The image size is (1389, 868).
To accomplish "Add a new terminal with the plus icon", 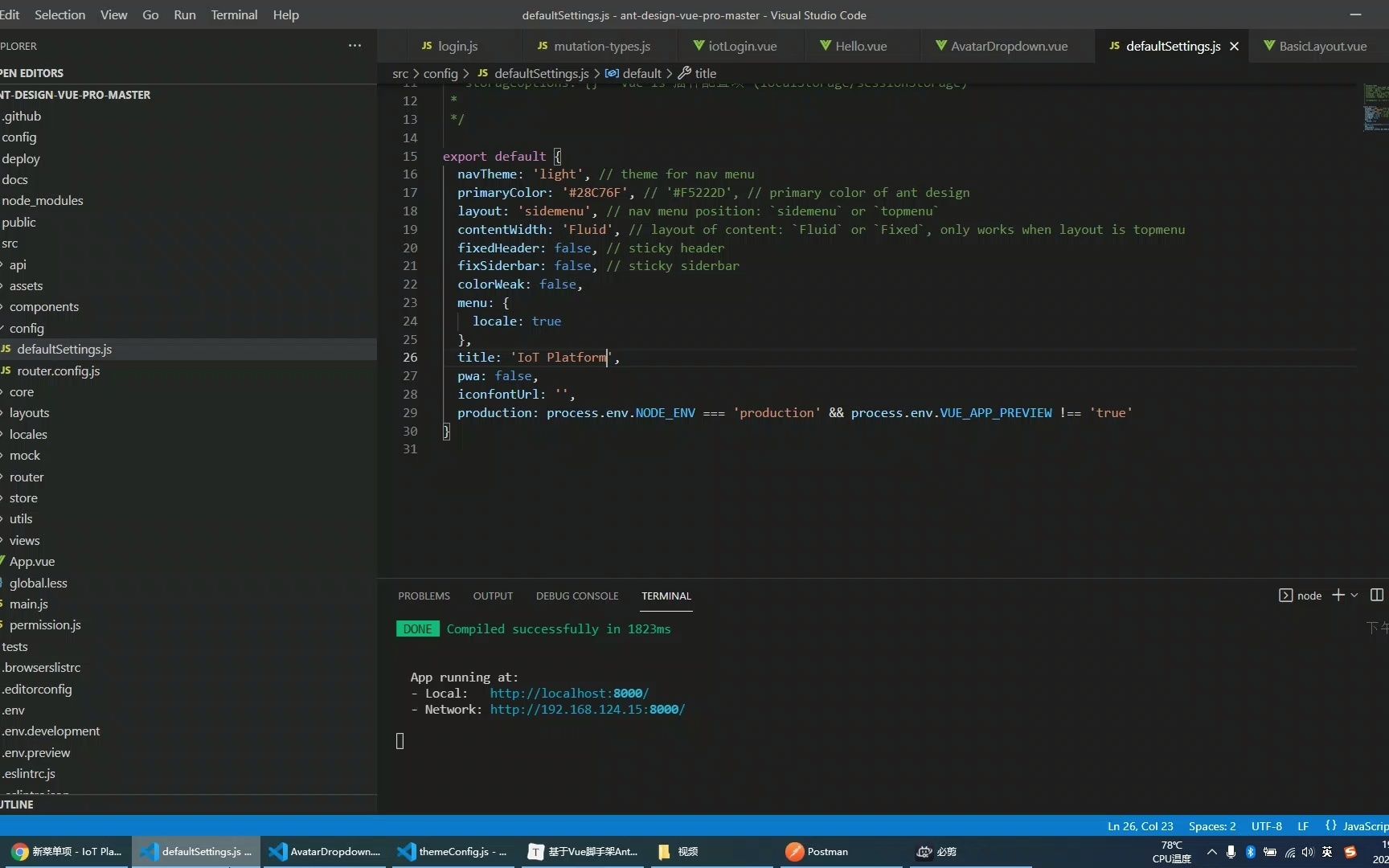I will point(1338,595).
